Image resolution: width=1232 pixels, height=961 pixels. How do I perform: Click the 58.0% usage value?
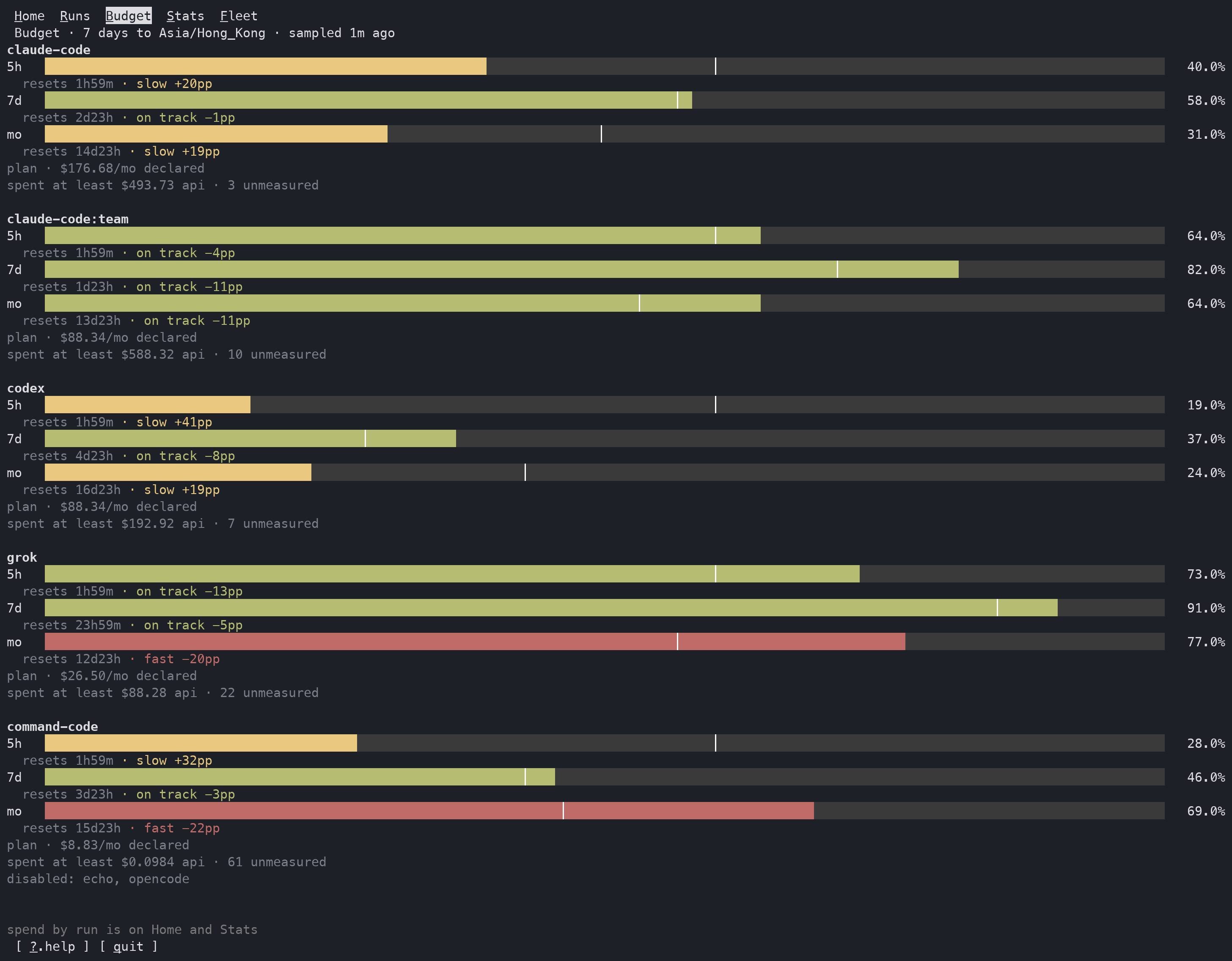[x=1205, y=100]
